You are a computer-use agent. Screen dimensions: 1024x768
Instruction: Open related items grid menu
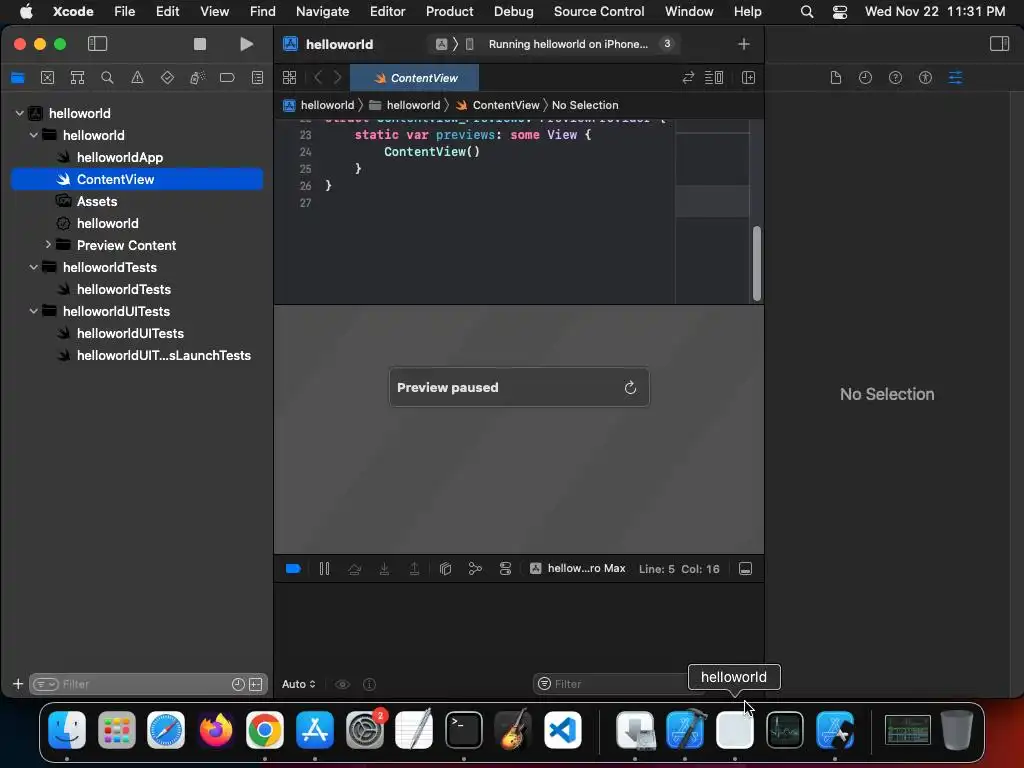click(289, 78)
